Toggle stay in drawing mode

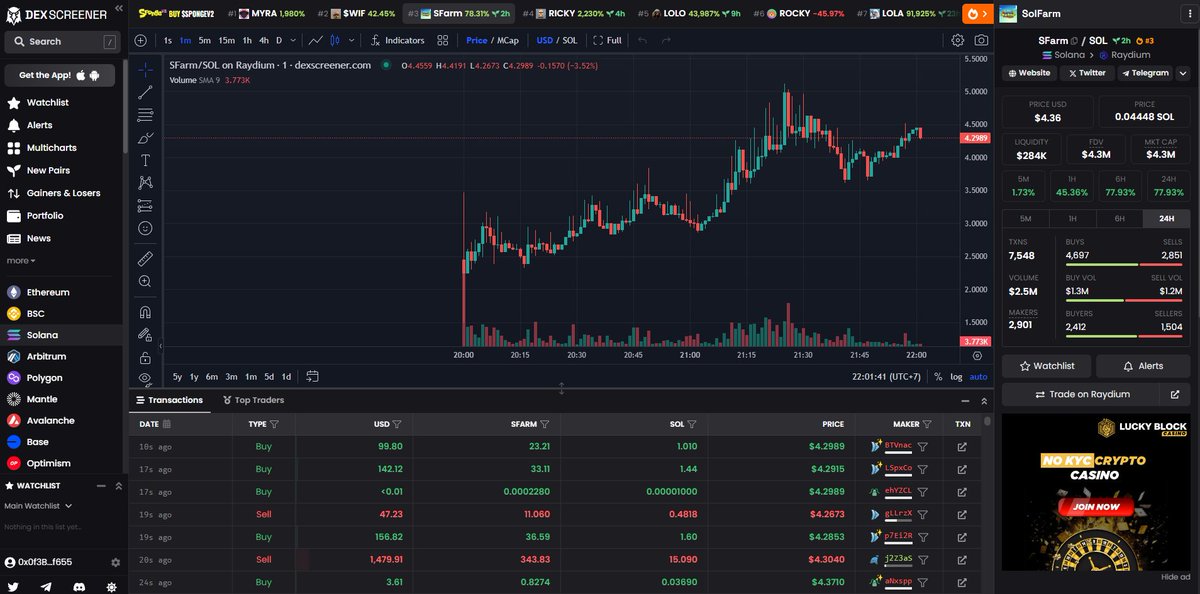[146, 335]
